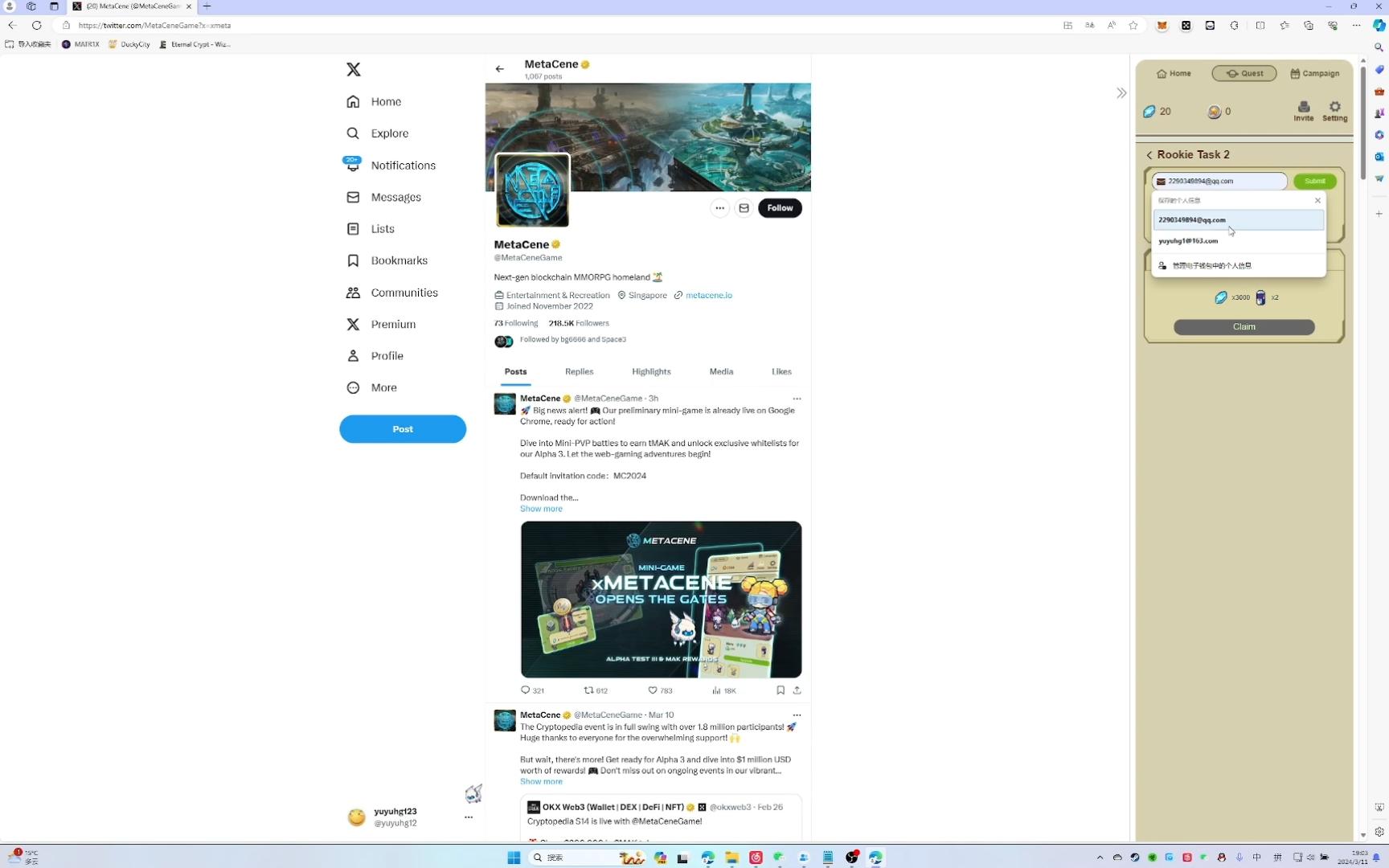Viewport: 1389px width, 868px height.
Task: Open MetaCene profile avatar image
Action: pos(532,190)
